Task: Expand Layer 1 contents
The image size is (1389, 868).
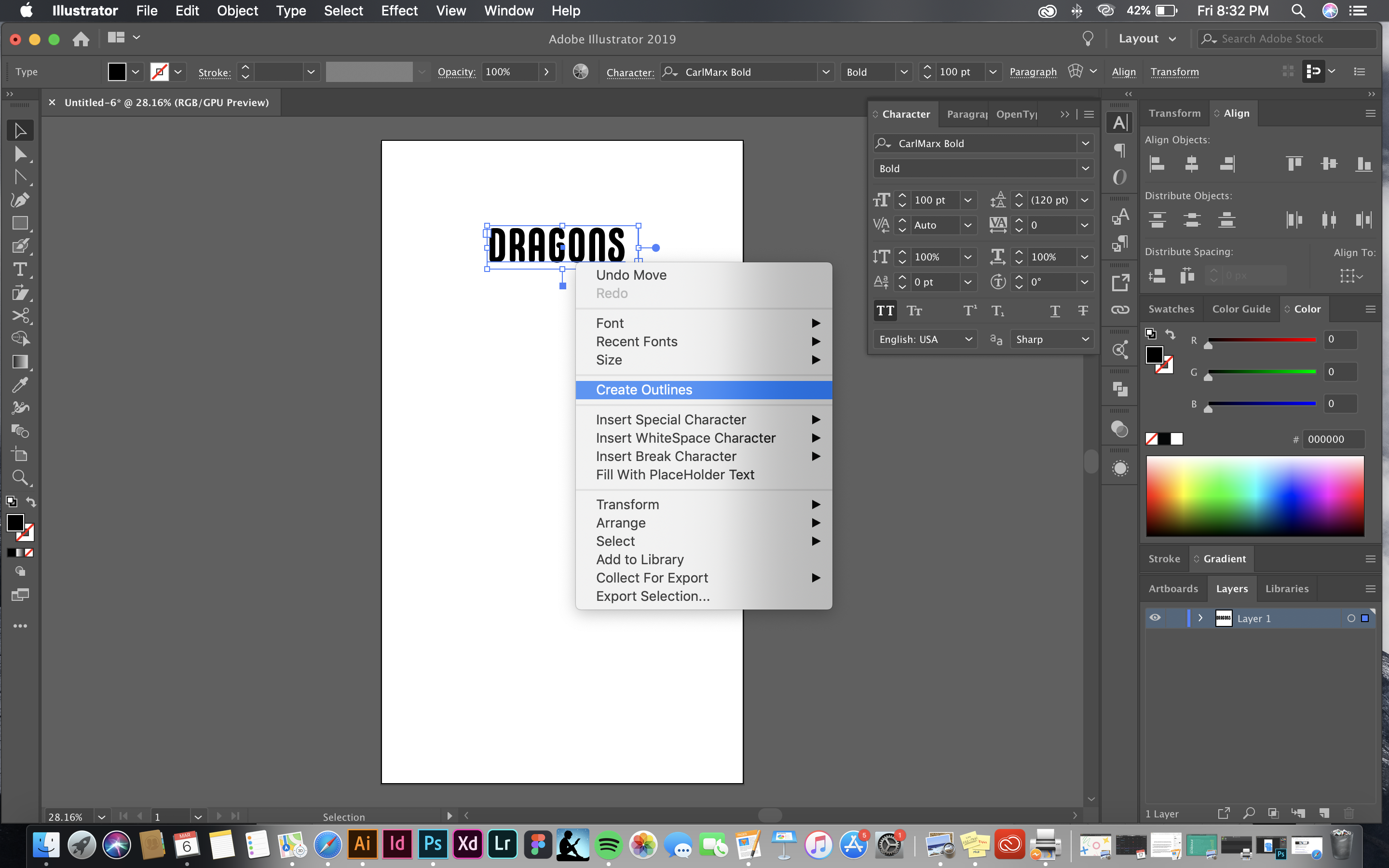Action: 1200,618
